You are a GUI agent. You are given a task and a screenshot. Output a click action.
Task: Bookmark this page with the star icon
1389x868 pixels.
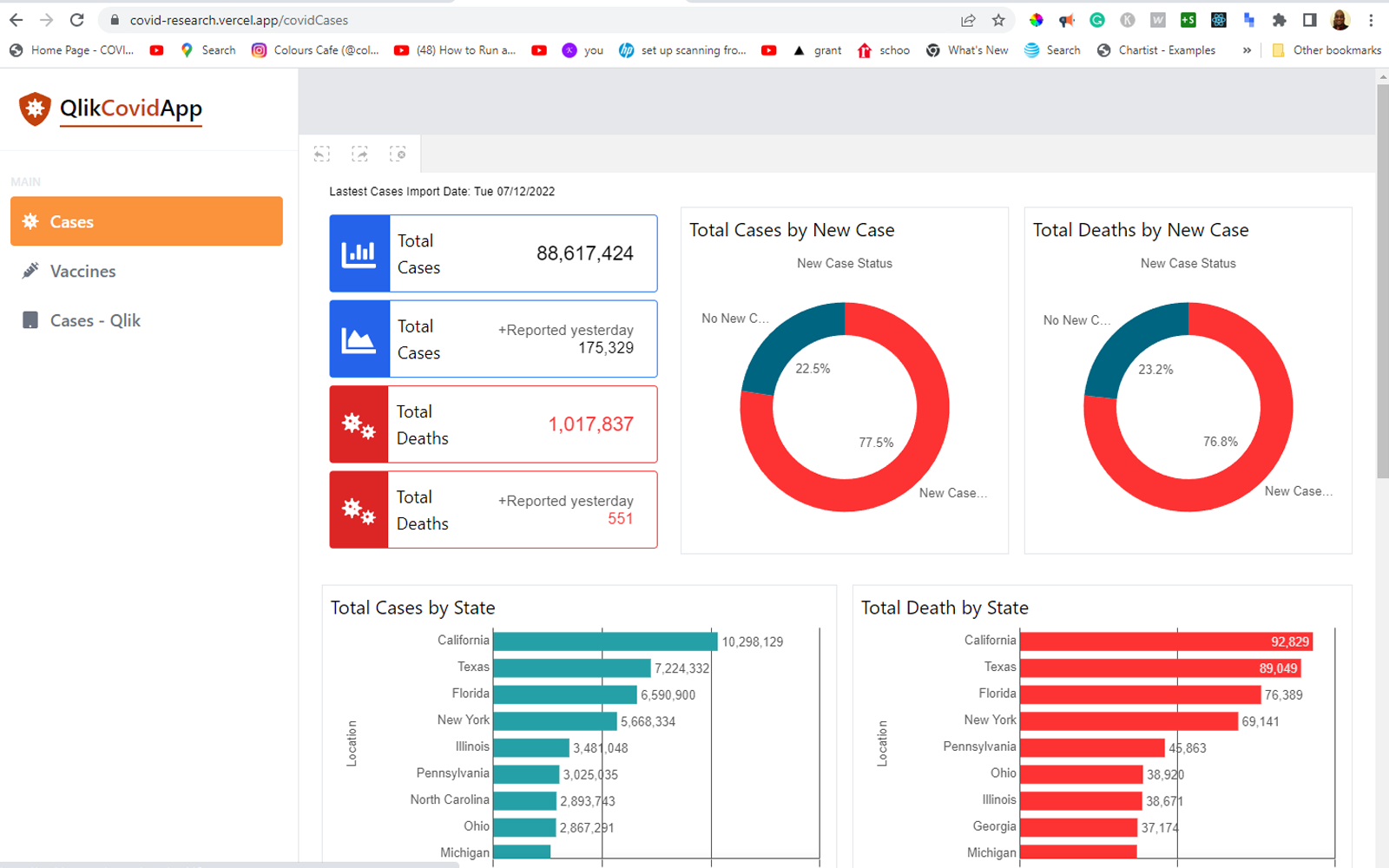pyautogui.click(x=998, y=20)
